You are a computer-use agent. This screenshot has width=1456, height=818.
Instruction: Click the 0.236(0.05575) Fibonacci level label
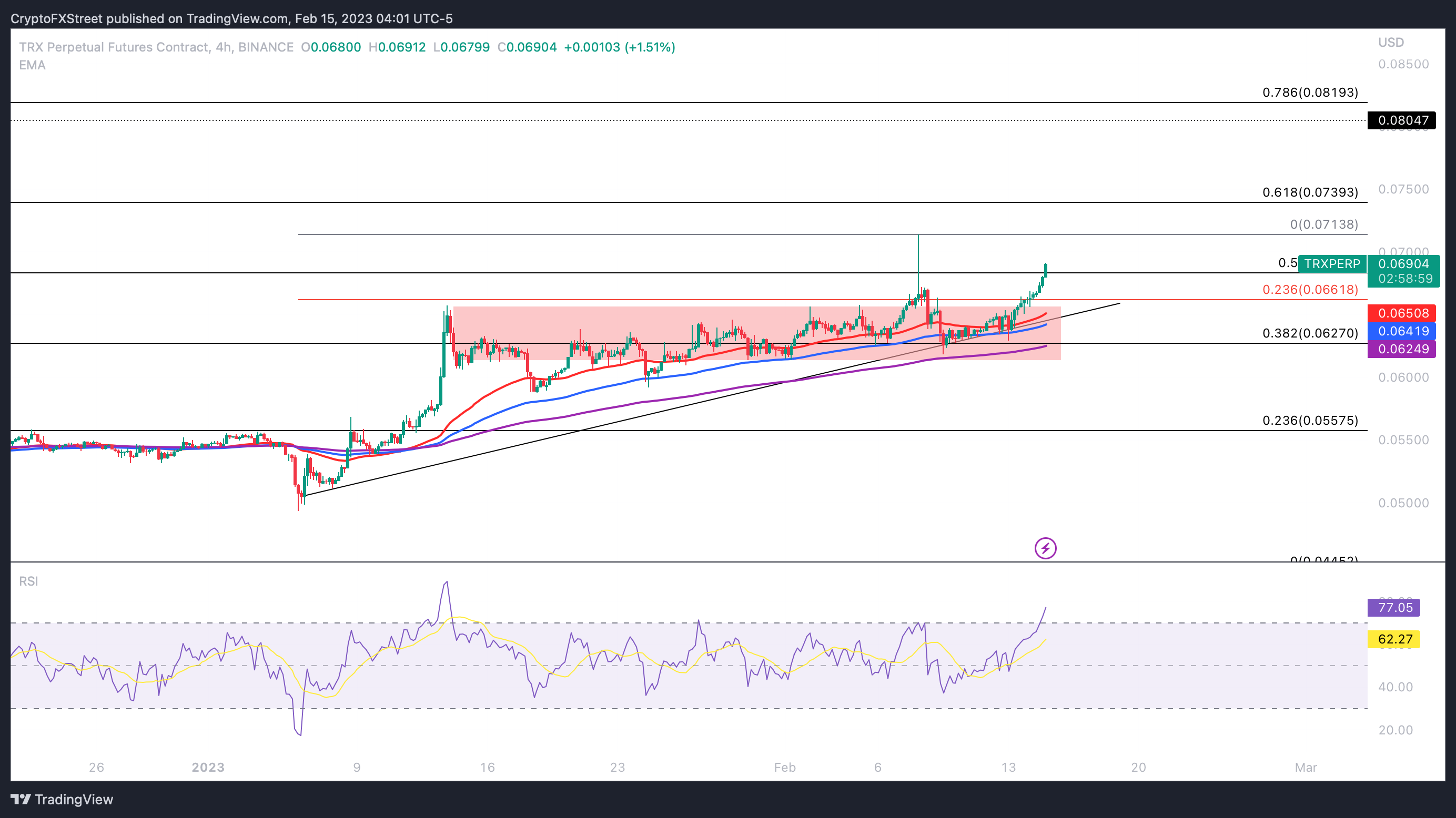click(1310, 420)
